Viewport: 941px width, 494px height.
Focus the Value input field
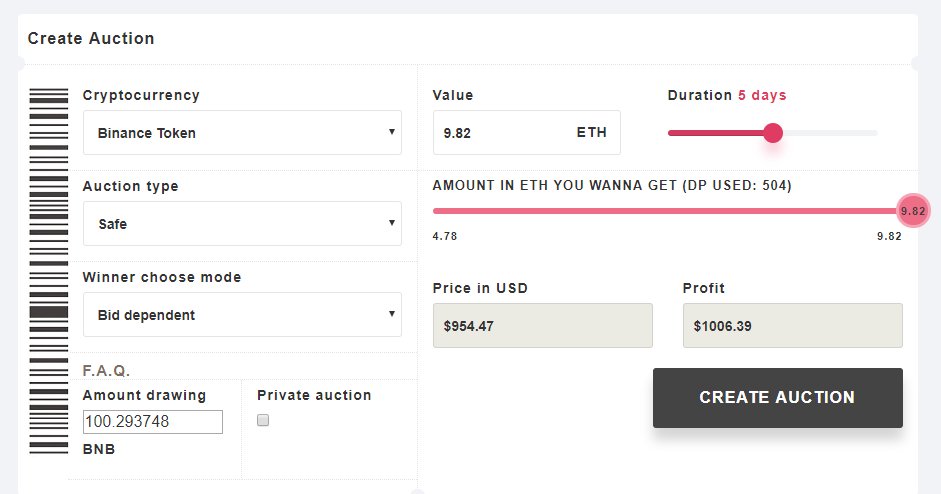pos(526,133)
